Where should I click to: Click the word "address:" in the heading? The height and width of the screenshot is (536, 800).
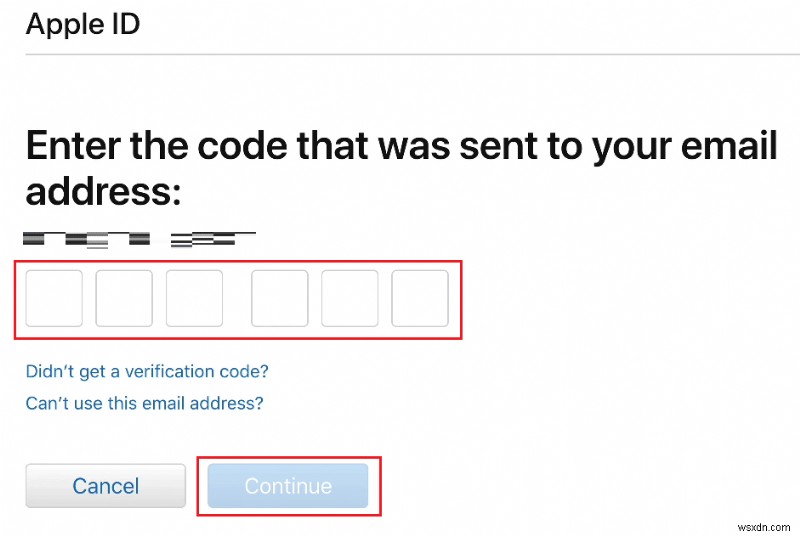click(x=100, y=189)
